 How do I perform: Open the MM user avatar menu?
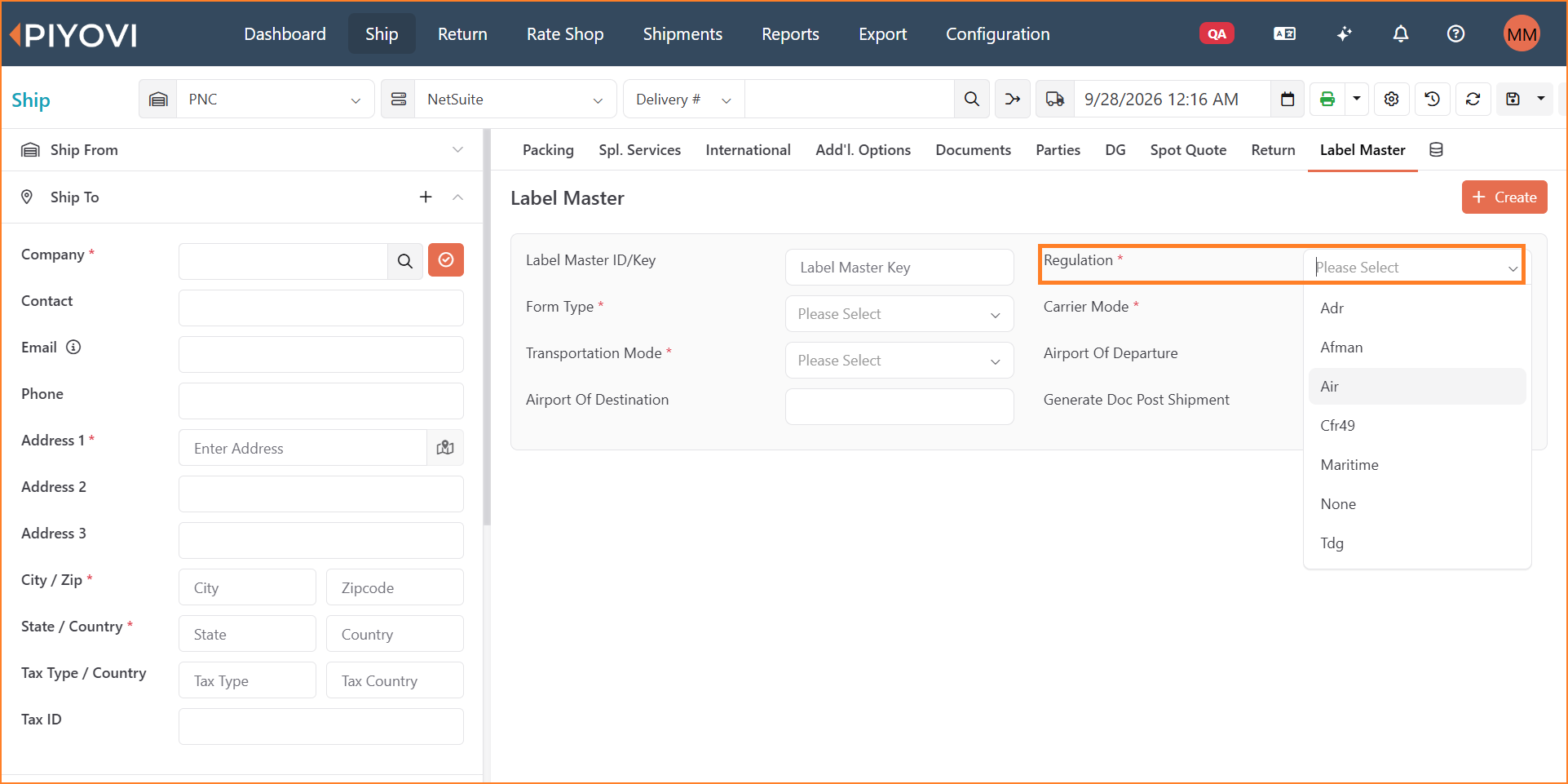pyautogui.click(x=1522, y=34)
